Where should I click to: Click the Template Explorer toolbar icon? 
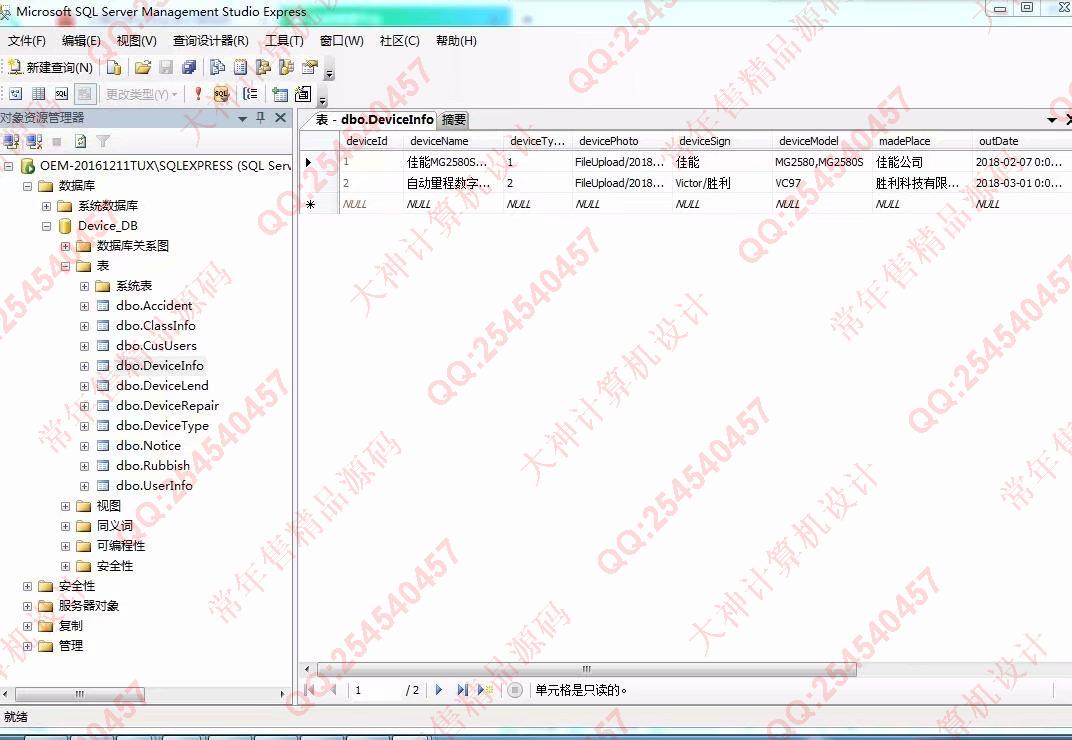(286, 67)
